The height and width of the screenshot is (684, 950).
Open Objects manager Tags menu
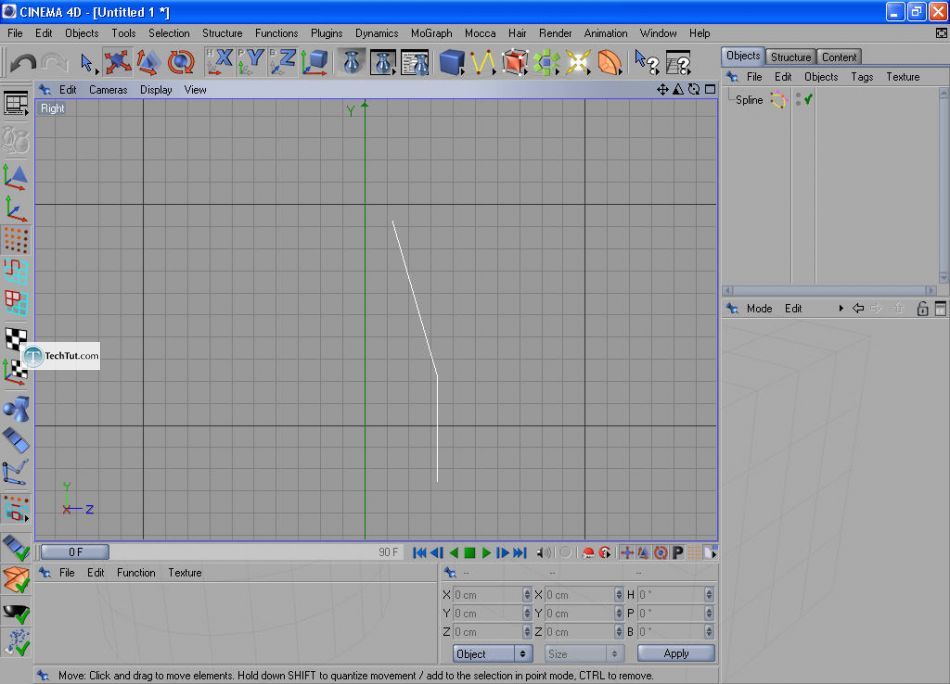[x=862, y=77]
